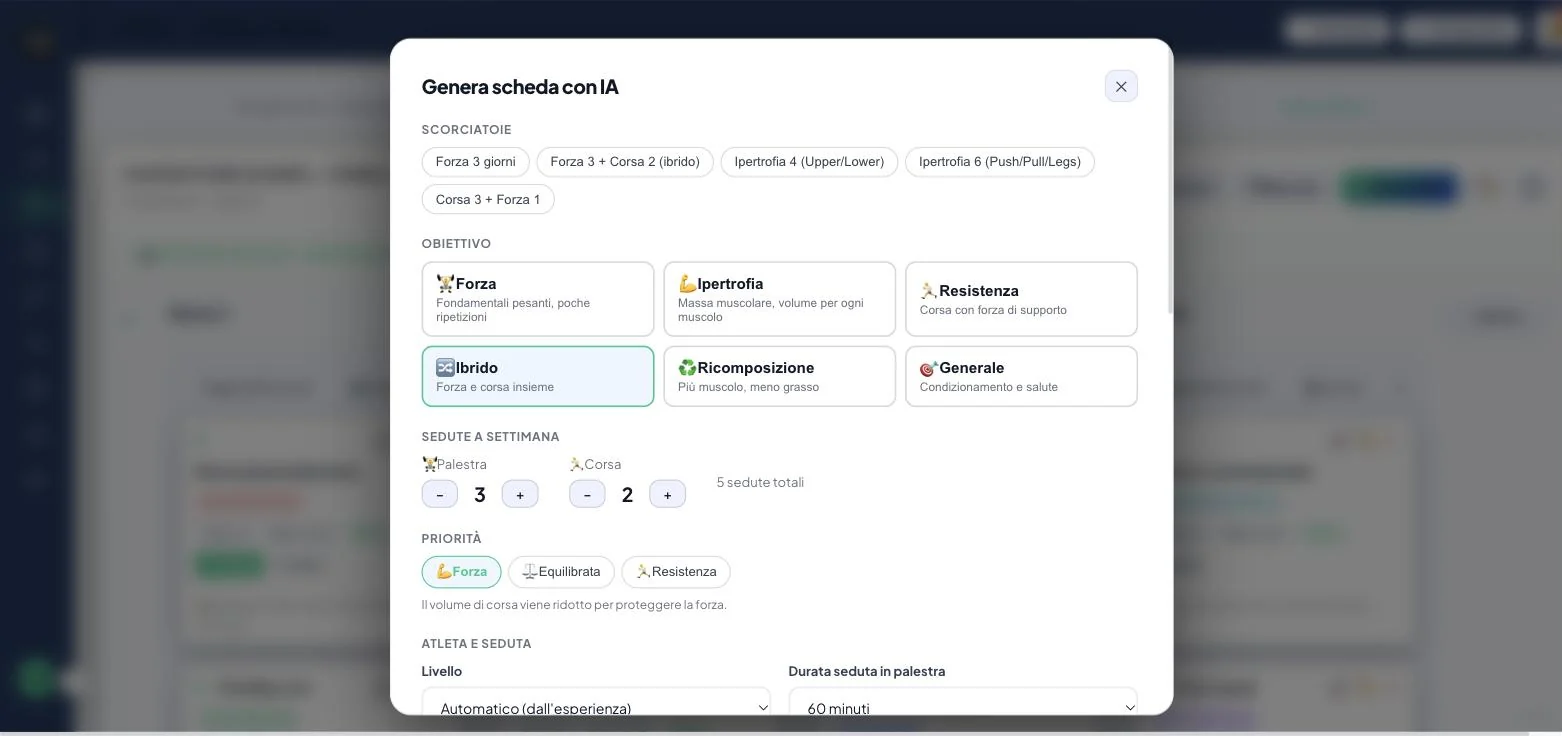1562x736 pixels.
Task: Set objective to Resistenza
Action: (x=1021, y=299)
